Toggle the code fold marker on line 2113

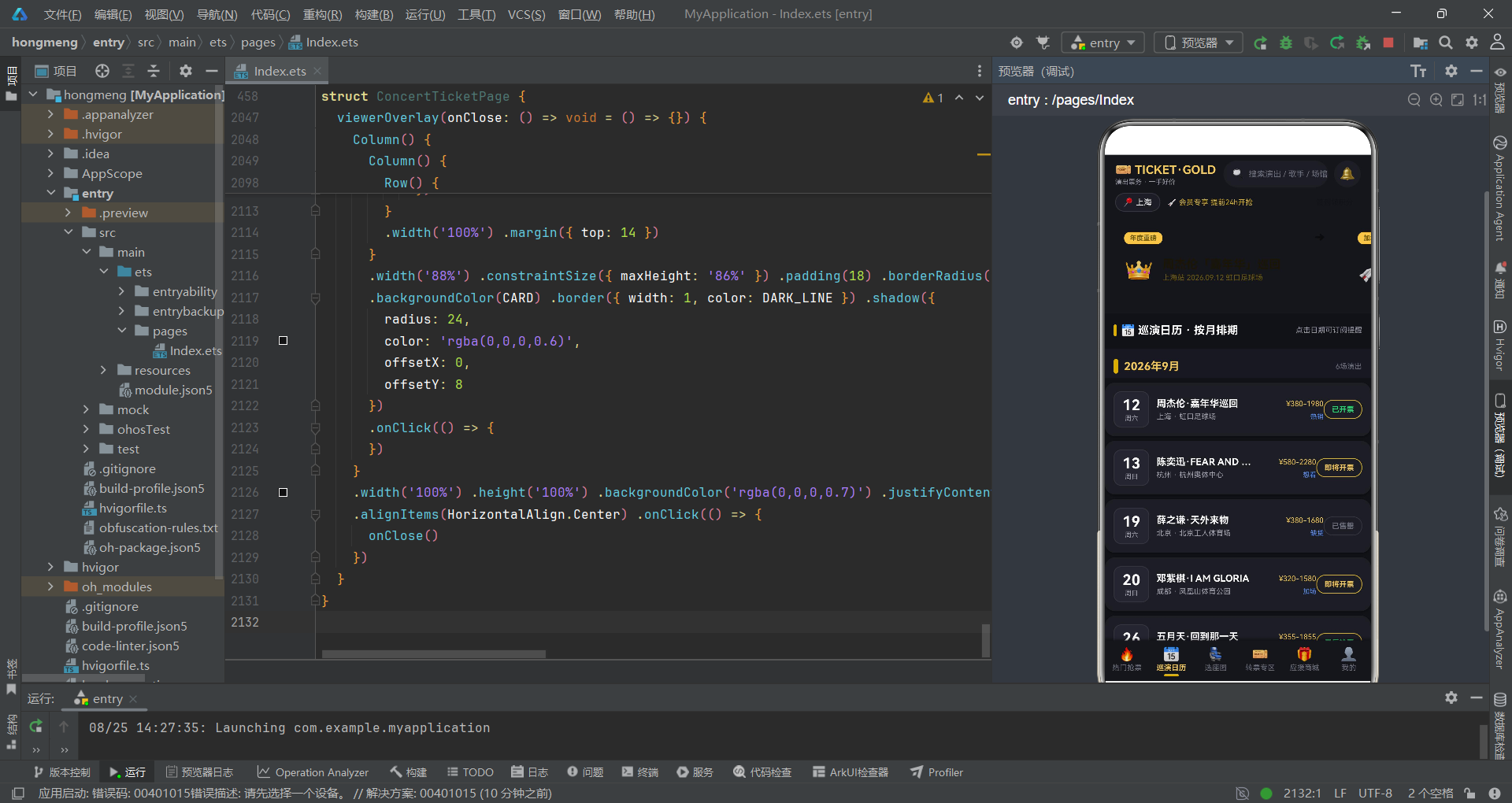(315, 211)
